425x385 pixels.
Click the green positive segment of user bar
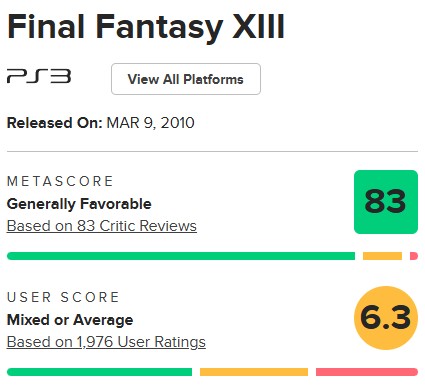[99, 372]
